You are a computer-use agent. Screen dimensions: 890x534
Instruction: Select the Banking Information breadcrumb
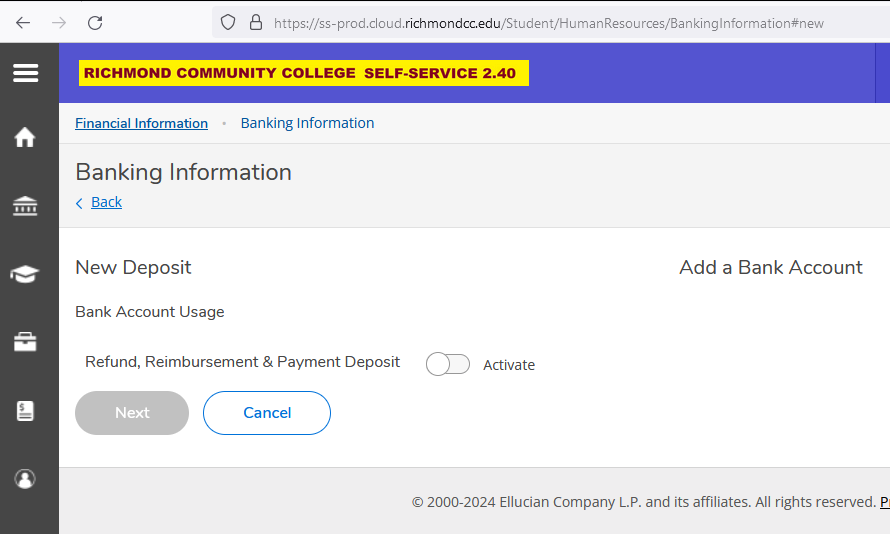tap(307, 123)
